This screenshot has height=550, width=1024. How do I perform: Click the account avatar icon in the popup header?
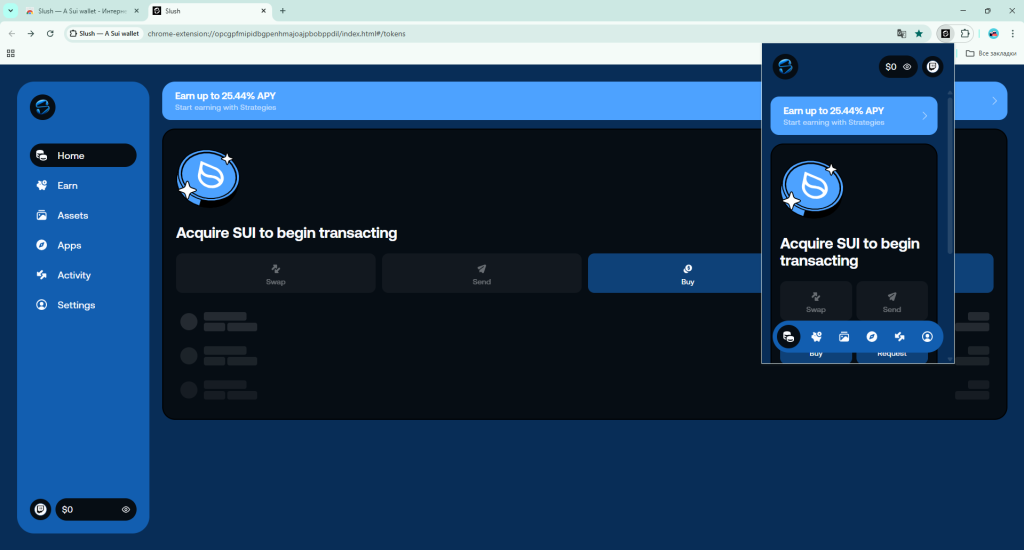[x=933, y=67]
